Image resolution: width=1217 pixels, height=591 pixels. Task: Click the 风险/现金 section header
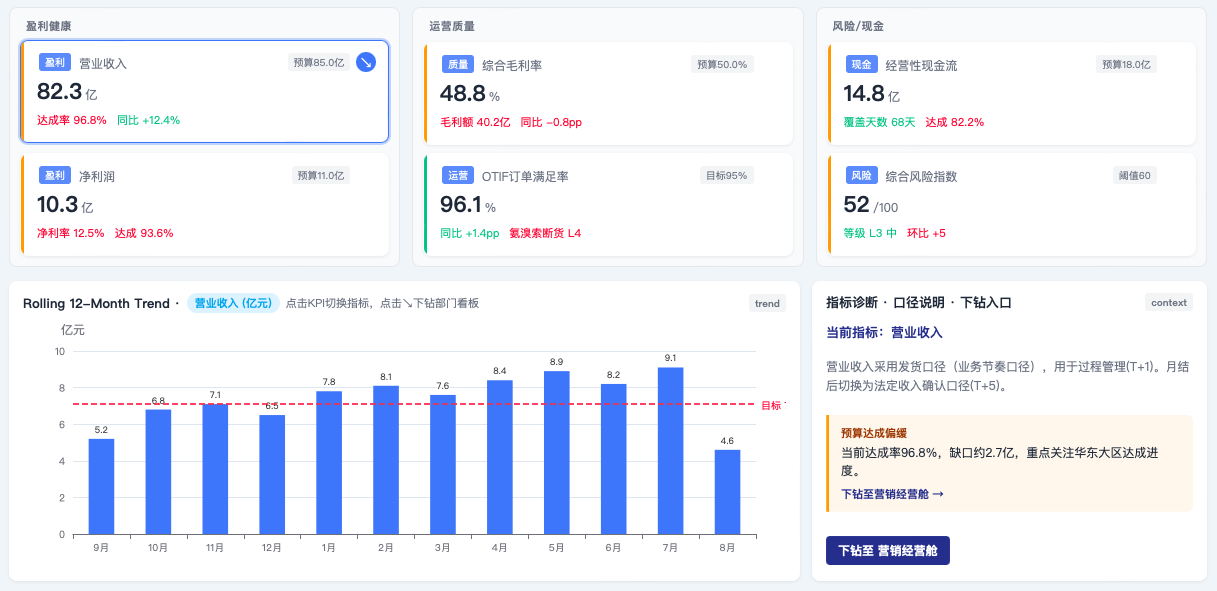[857, 25]
